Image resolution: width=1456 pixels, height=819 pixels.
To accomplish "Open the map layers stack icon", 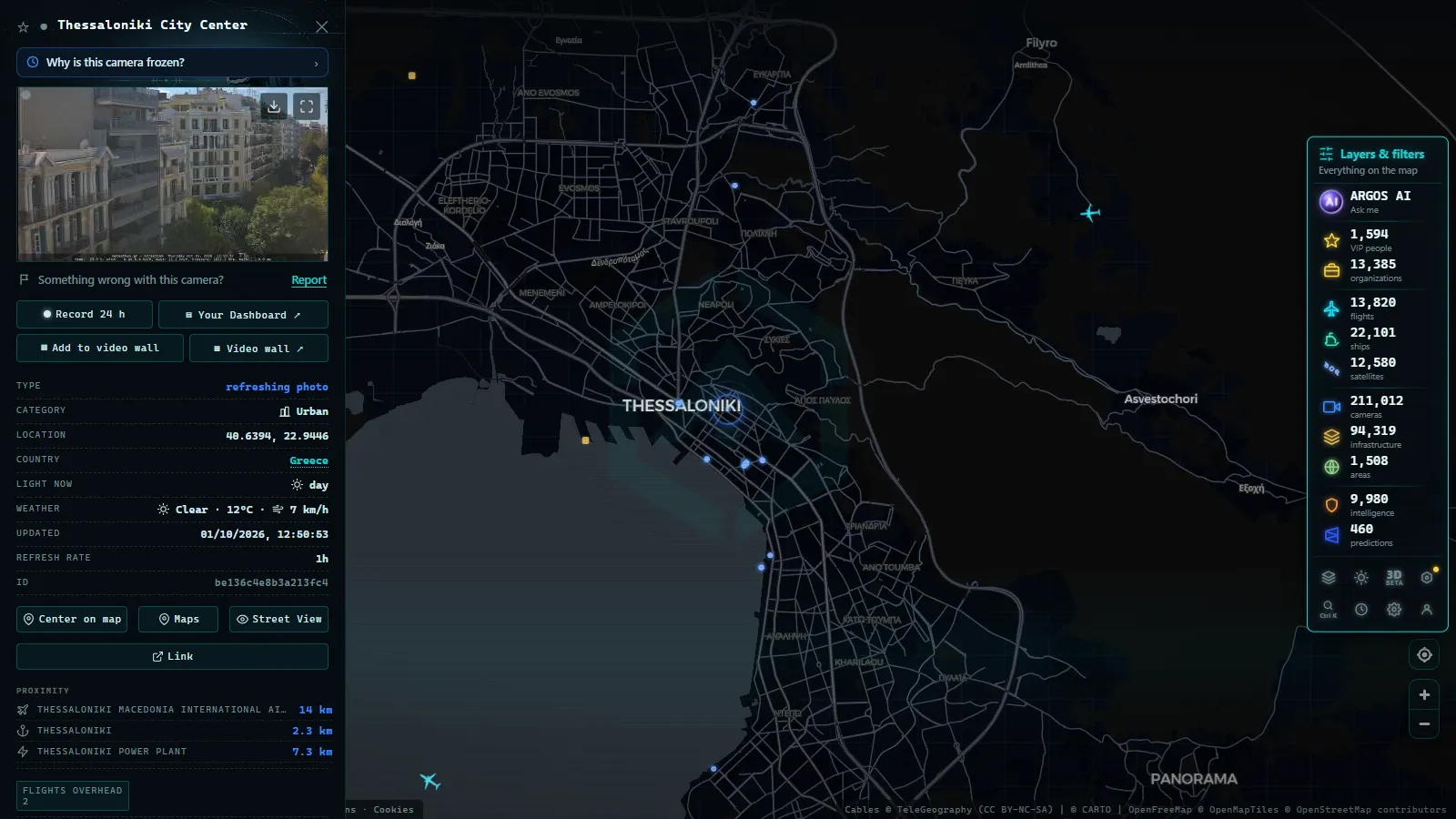I will [1329, 578].
